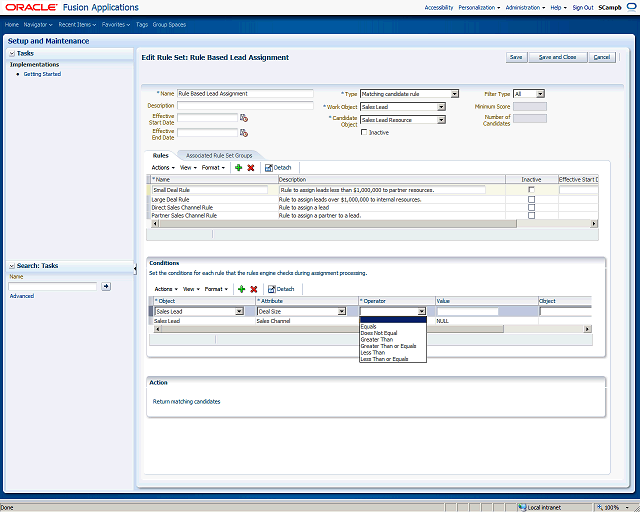Click the Search Tasks Name field
This screenshot has height=512, width=640.
[x=53, y=286]
